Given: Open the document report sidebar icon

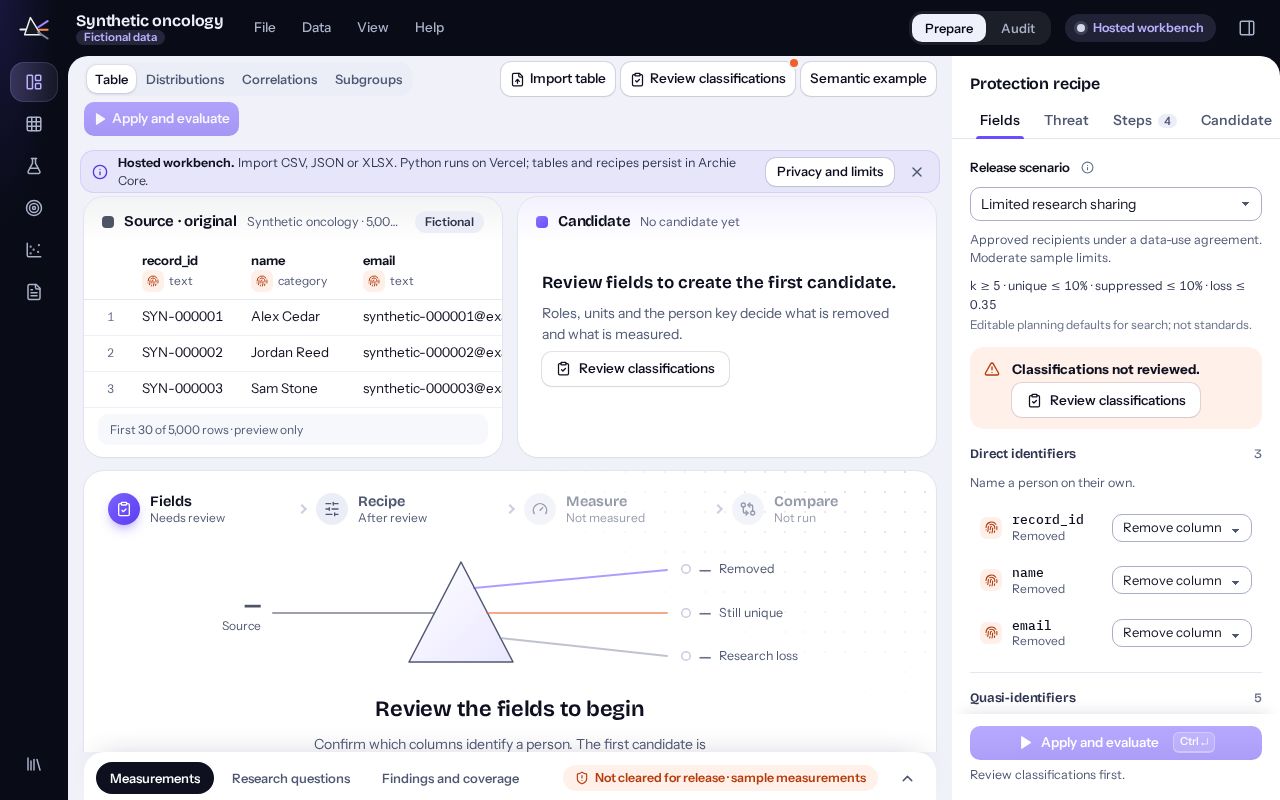Looking at the screenshot, I should [34, 292].
